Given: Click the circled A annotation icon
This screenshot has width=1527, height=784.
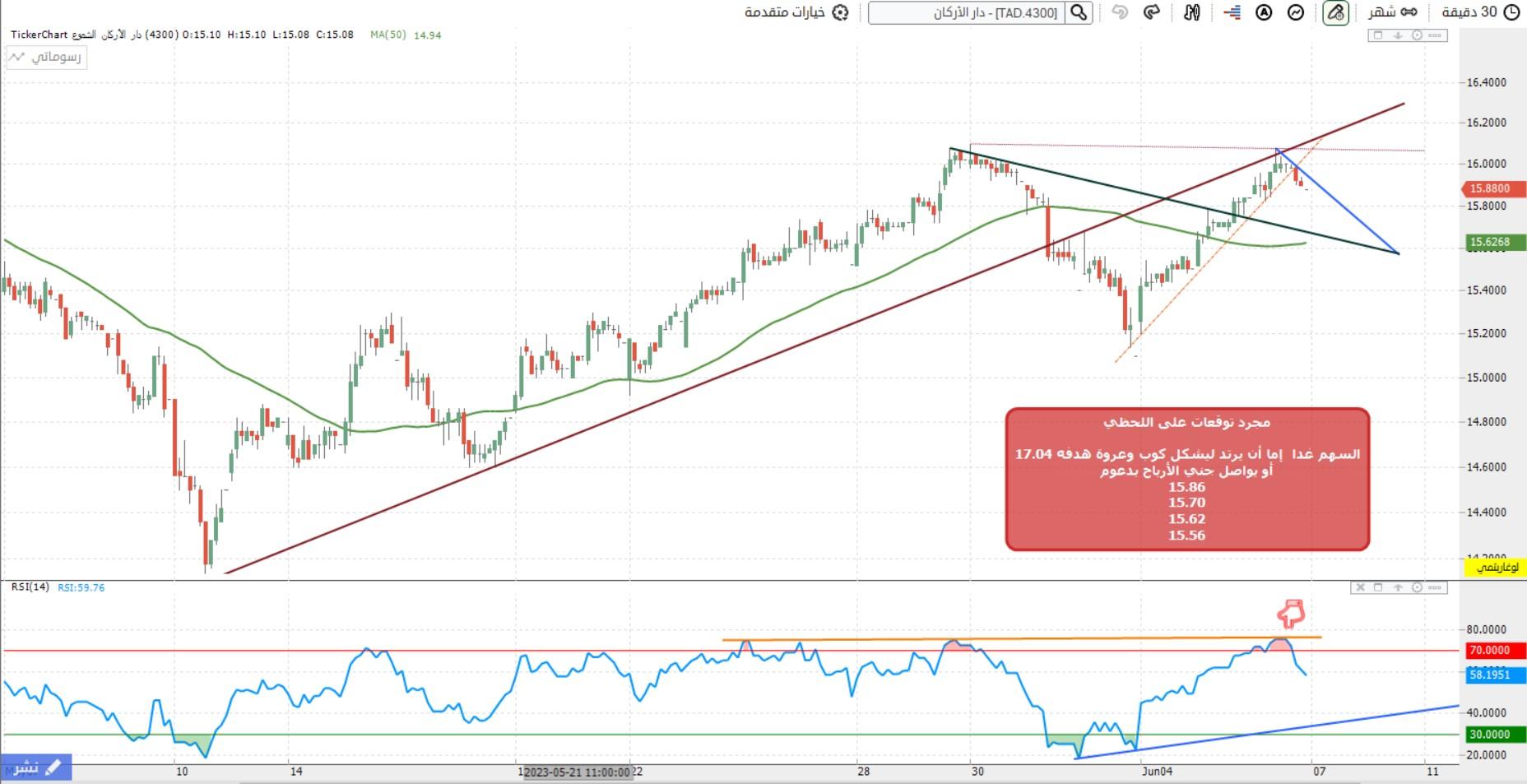Looking at the screenshot, I should click(1265, 12).
